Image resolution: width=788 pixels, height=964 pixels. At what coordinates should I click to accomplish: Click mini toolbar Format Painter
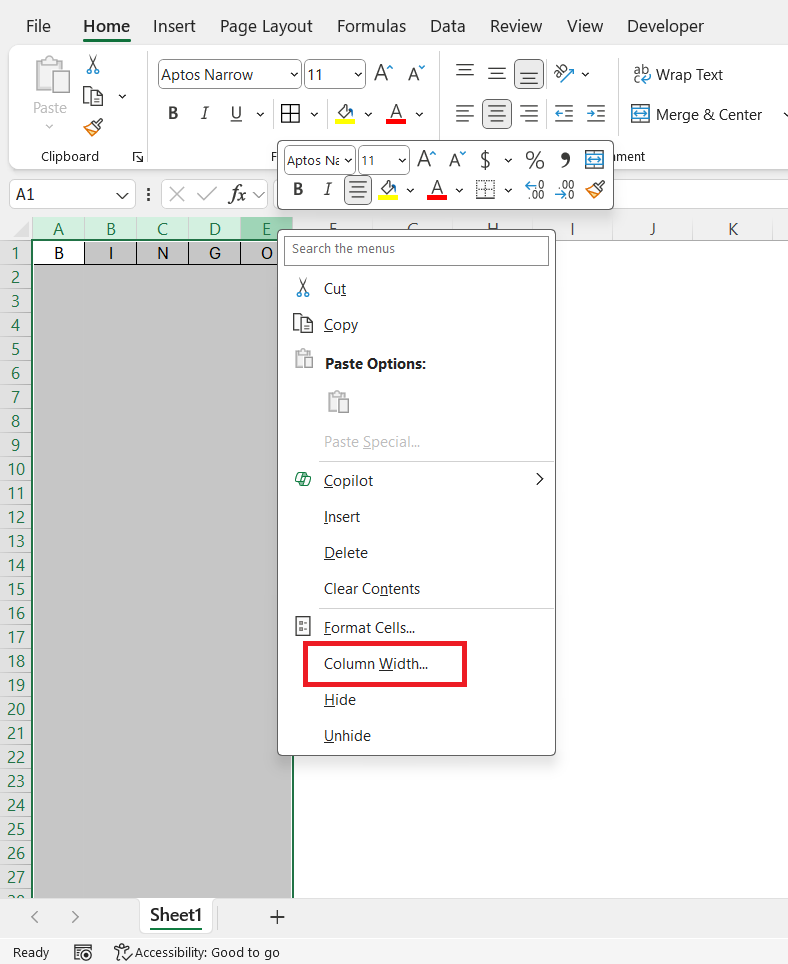point(594,189)
